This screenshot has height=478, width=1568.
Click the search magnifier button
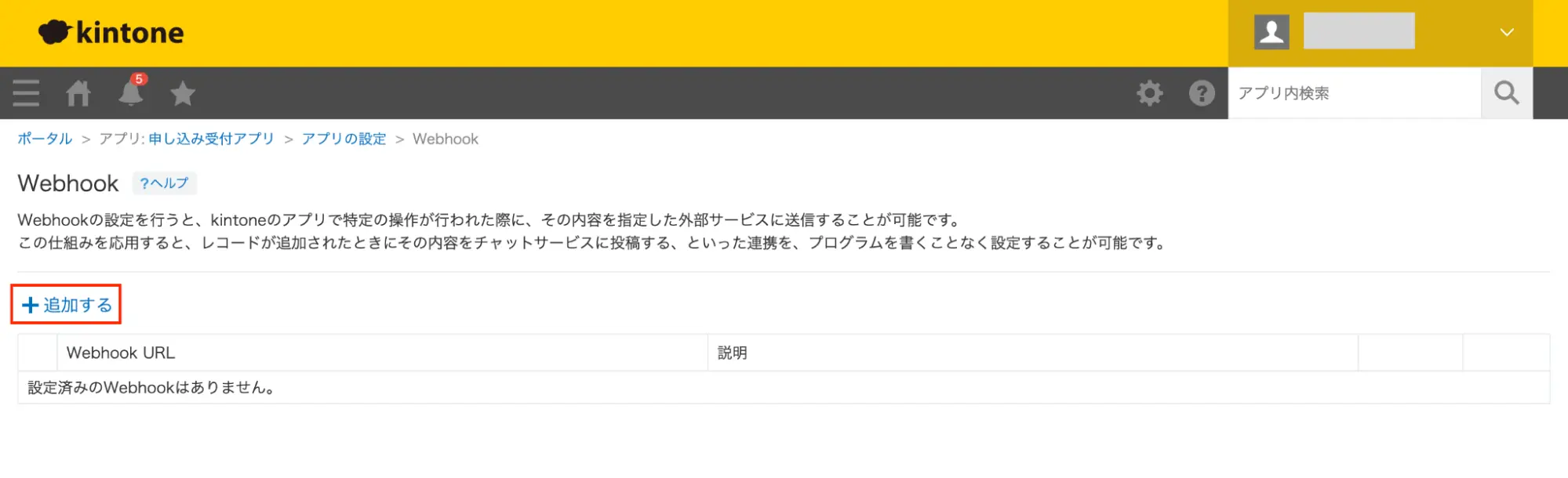pos(1507,93)
